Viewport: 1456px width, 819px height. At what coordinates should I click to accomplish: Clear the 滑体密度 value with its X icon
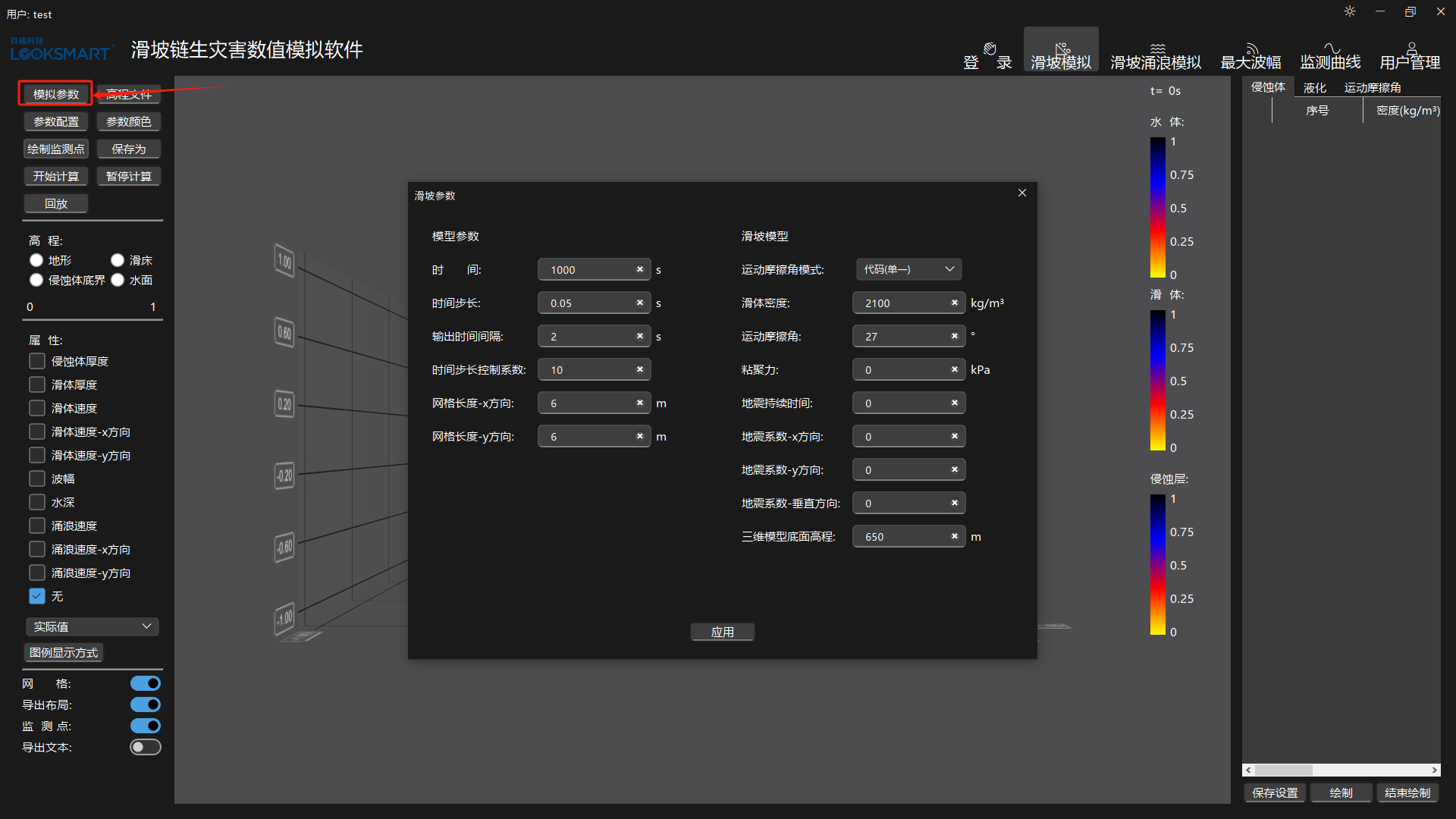coord(954,303)
